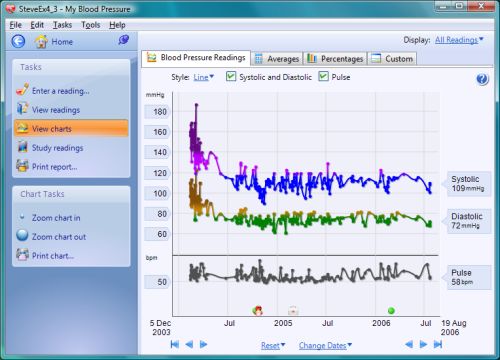Viewport: 500px width, 360px height.
Task: Switch to the Averages tab
Action: coord(277,59)
